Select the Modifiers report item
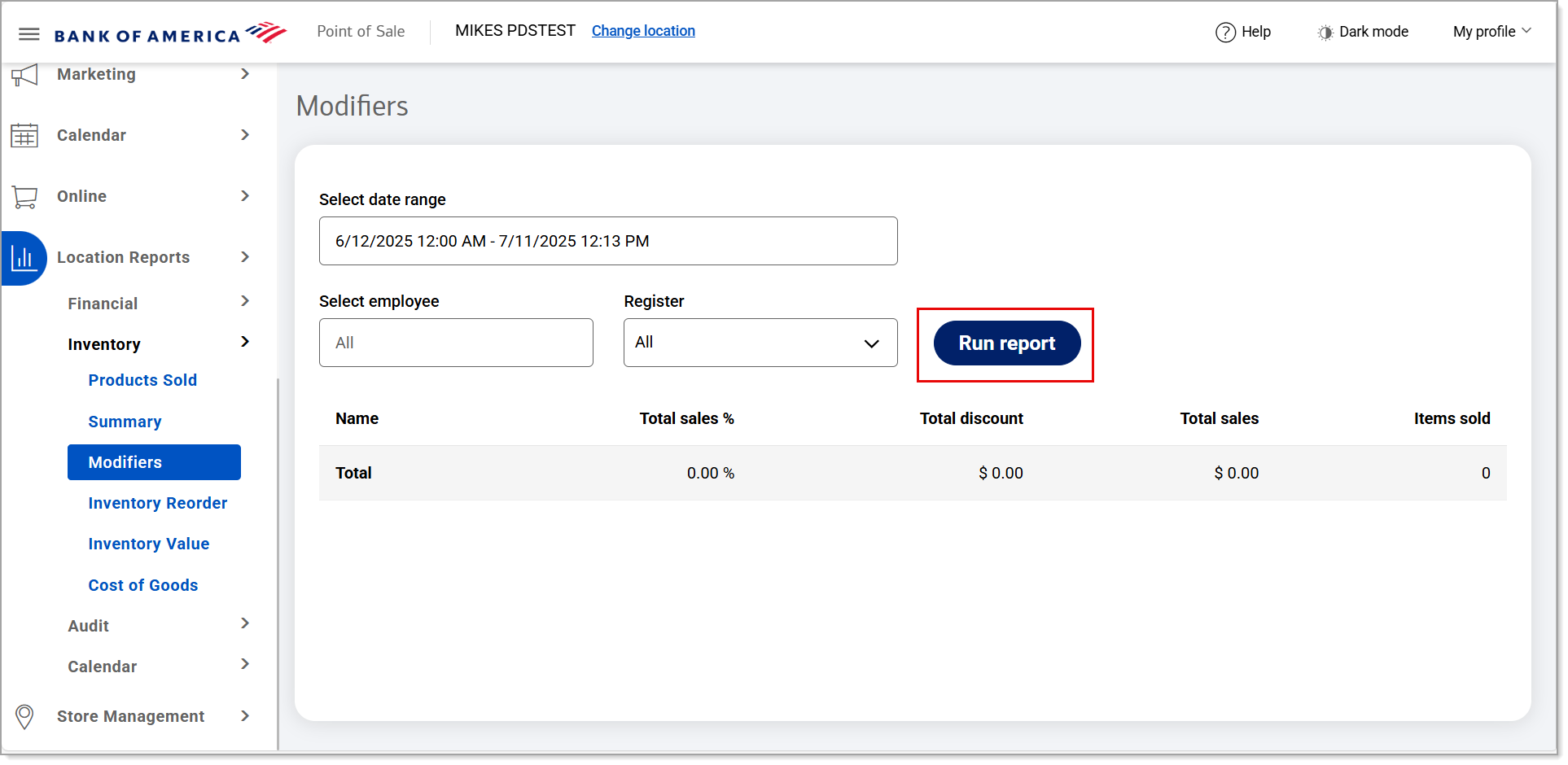 pos(154,462)
